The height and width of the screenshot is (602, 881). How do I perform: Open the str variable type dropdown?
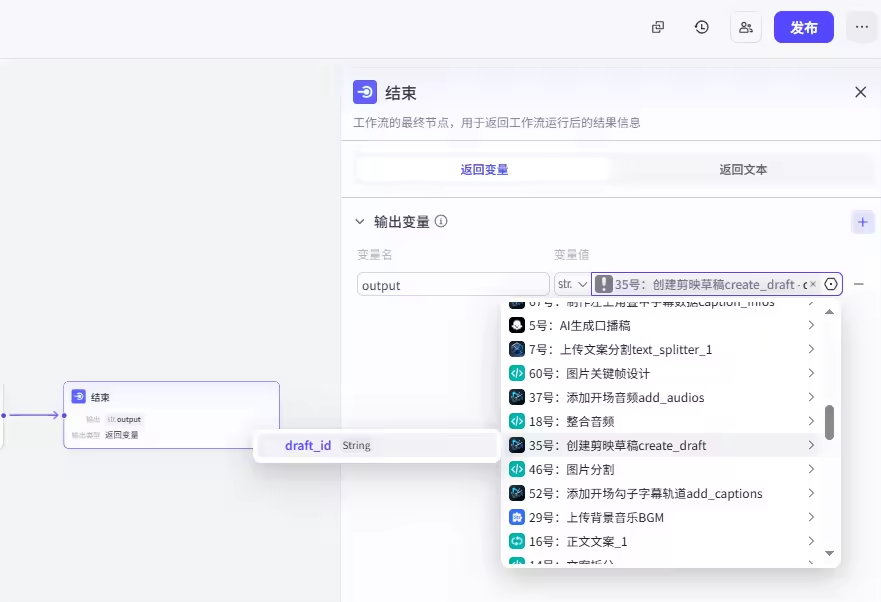(x=572, y=283)
